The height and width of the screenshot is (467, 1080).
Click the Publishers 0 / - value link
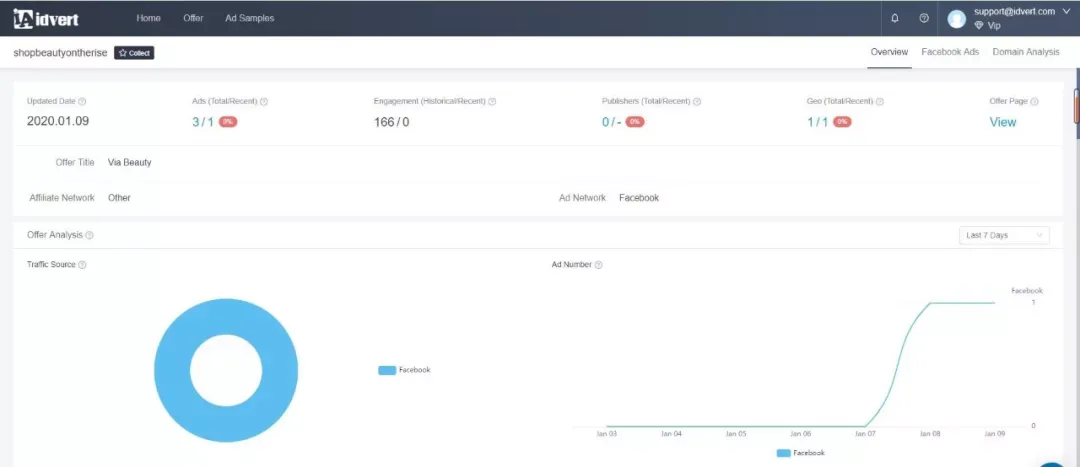pos(612,122)
